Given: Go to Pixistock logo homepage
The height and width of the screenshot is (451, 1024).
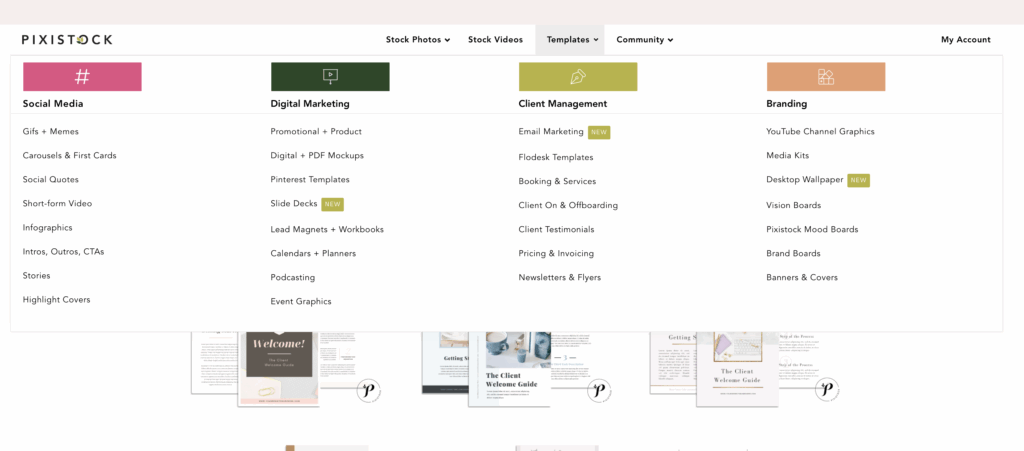Looking at the screenshot, I should pos(67,40).
